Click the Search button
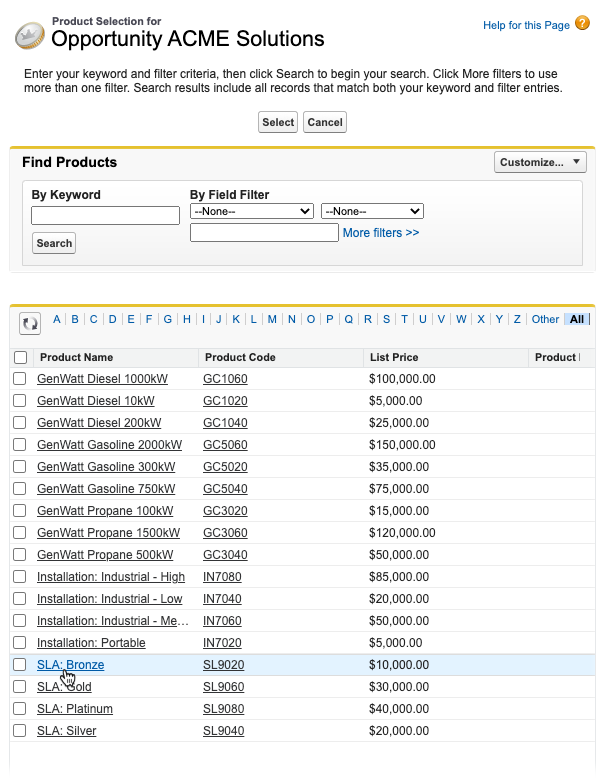Image resolution: width=605 pixels, height=781 pixels. tap(54, 243)
